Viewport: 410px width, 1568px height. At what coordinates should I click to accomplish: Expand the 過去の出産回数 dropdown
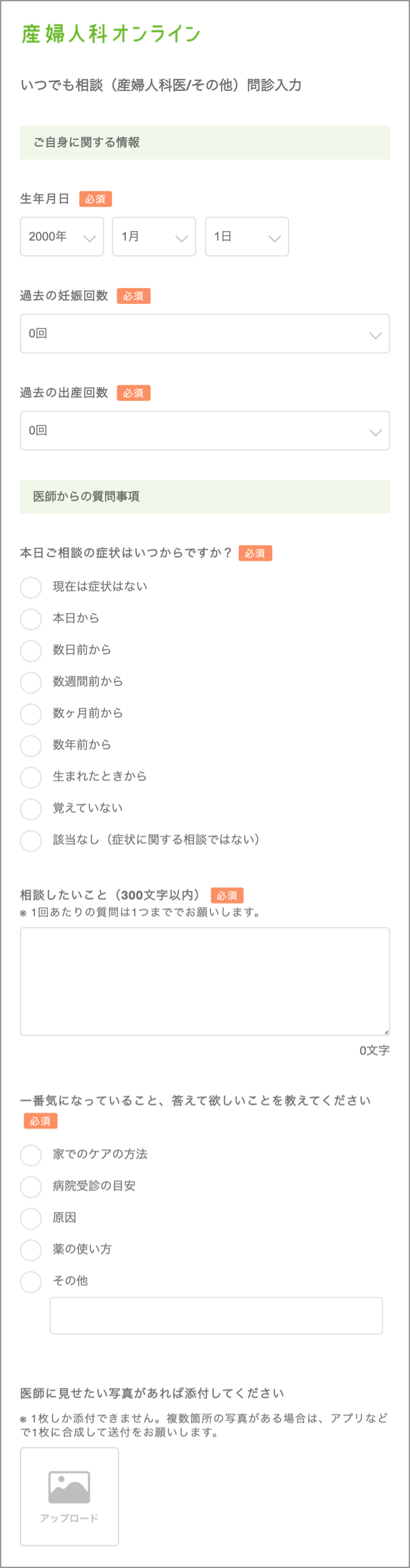click(205, 431)
